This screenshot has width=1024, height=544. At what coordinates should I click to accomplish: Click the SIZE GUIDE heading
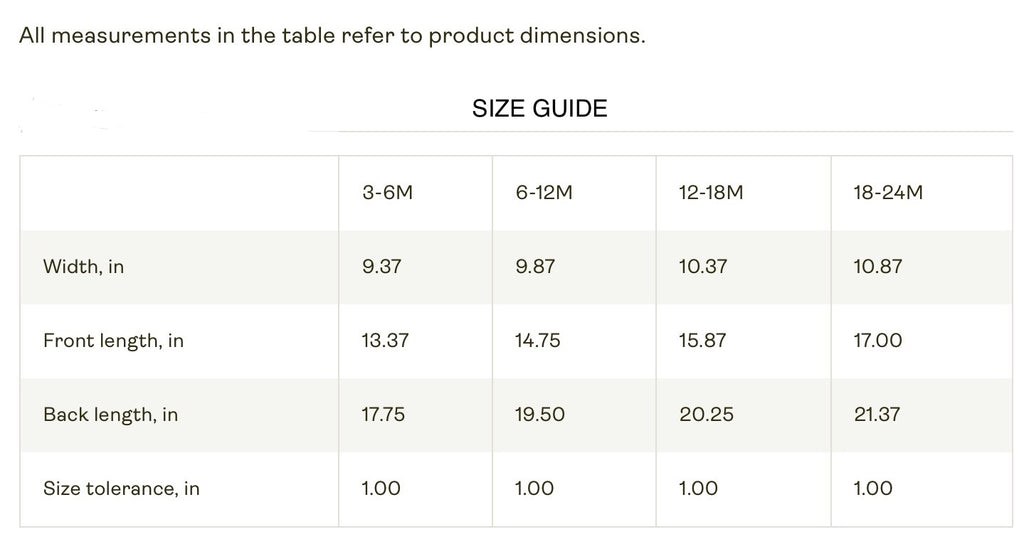tap(539, 108)
